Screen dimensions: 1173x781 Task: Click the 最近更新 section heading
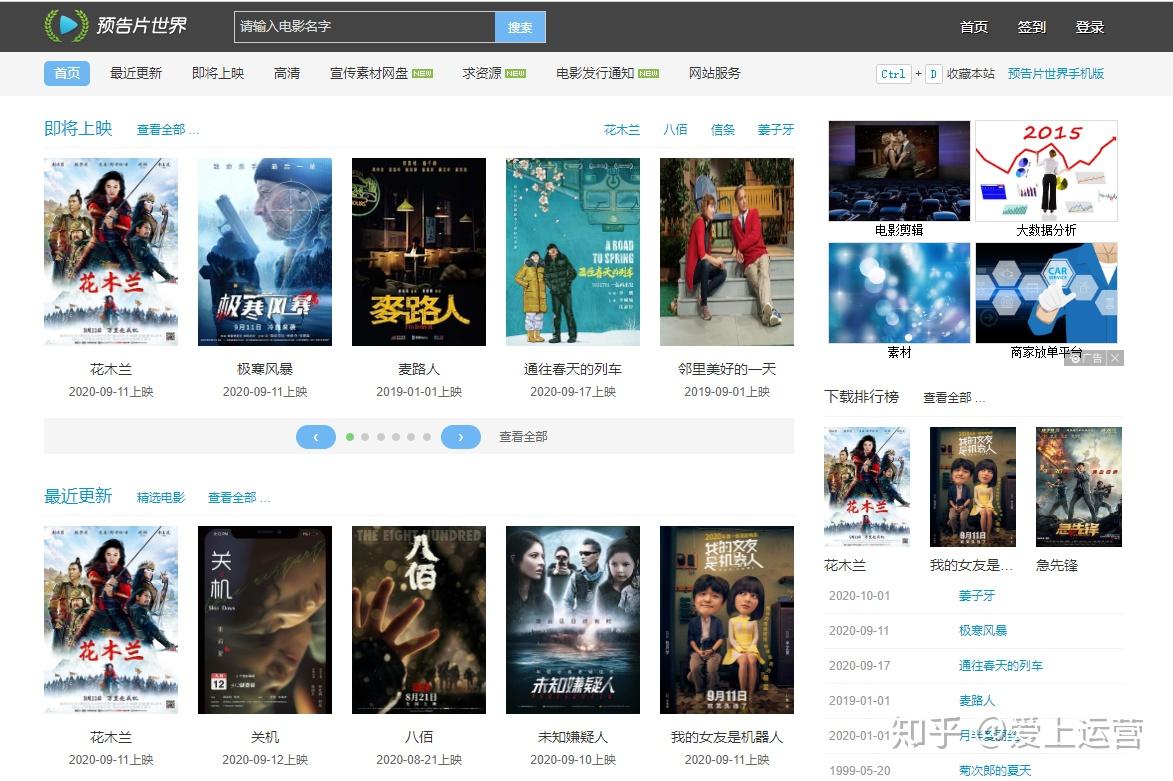[x=78, y=497]
